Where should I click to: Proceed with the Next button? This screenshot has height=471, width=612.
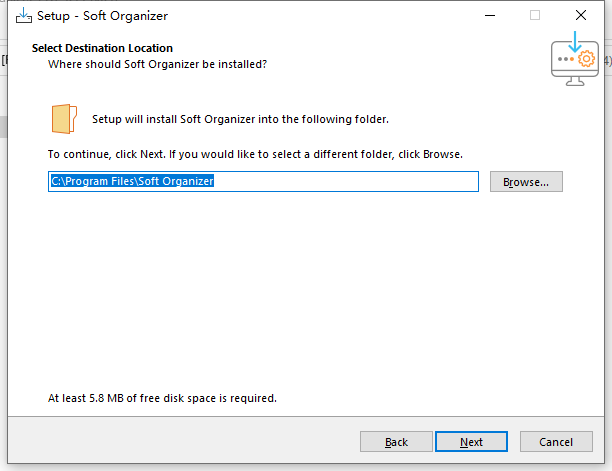(471, 442)
